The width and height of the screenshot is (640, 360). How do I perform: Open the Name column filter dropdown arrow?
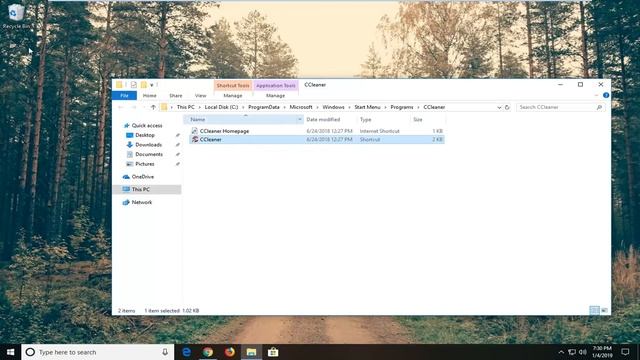pyautogui.click(x=300, y=120)
